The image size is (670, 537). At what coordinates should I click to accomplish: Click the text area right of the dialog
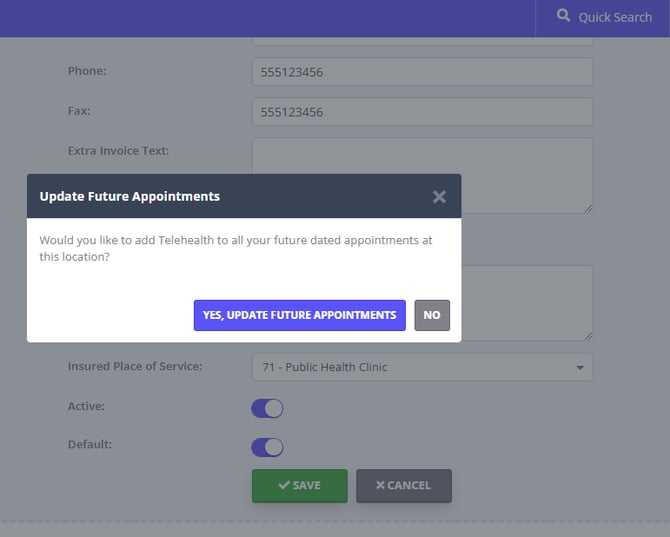coord(527,303)
